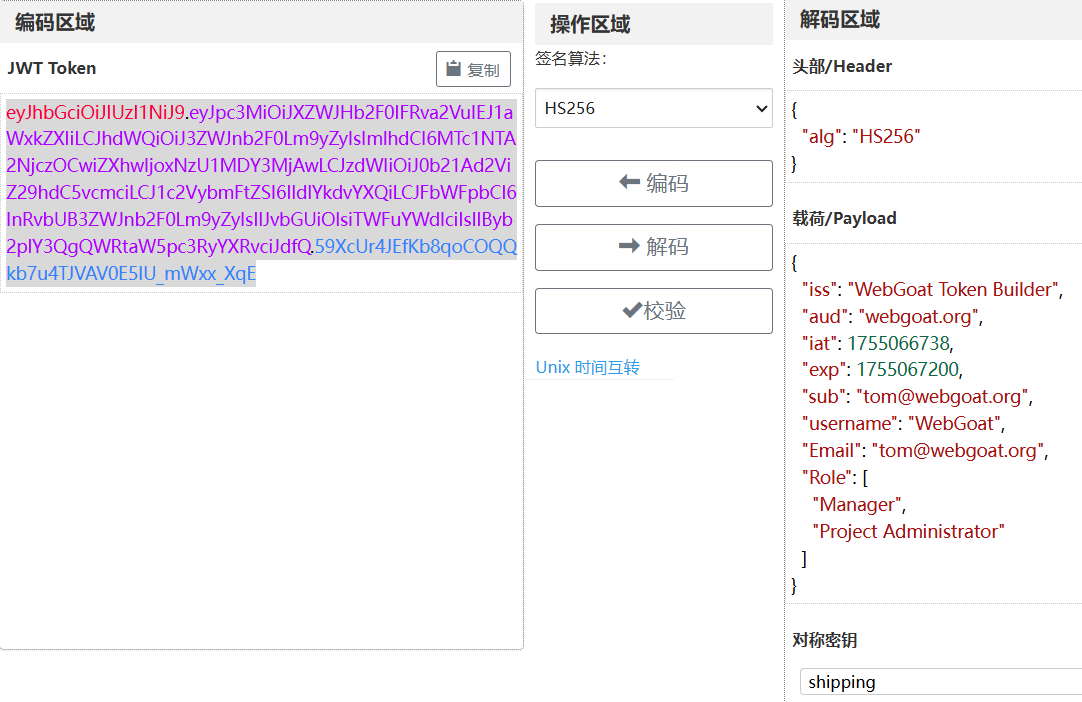Viewport: 1082px width, 702px height.
Task: Click the 解码 decode button
Action: tap(653, 247)
